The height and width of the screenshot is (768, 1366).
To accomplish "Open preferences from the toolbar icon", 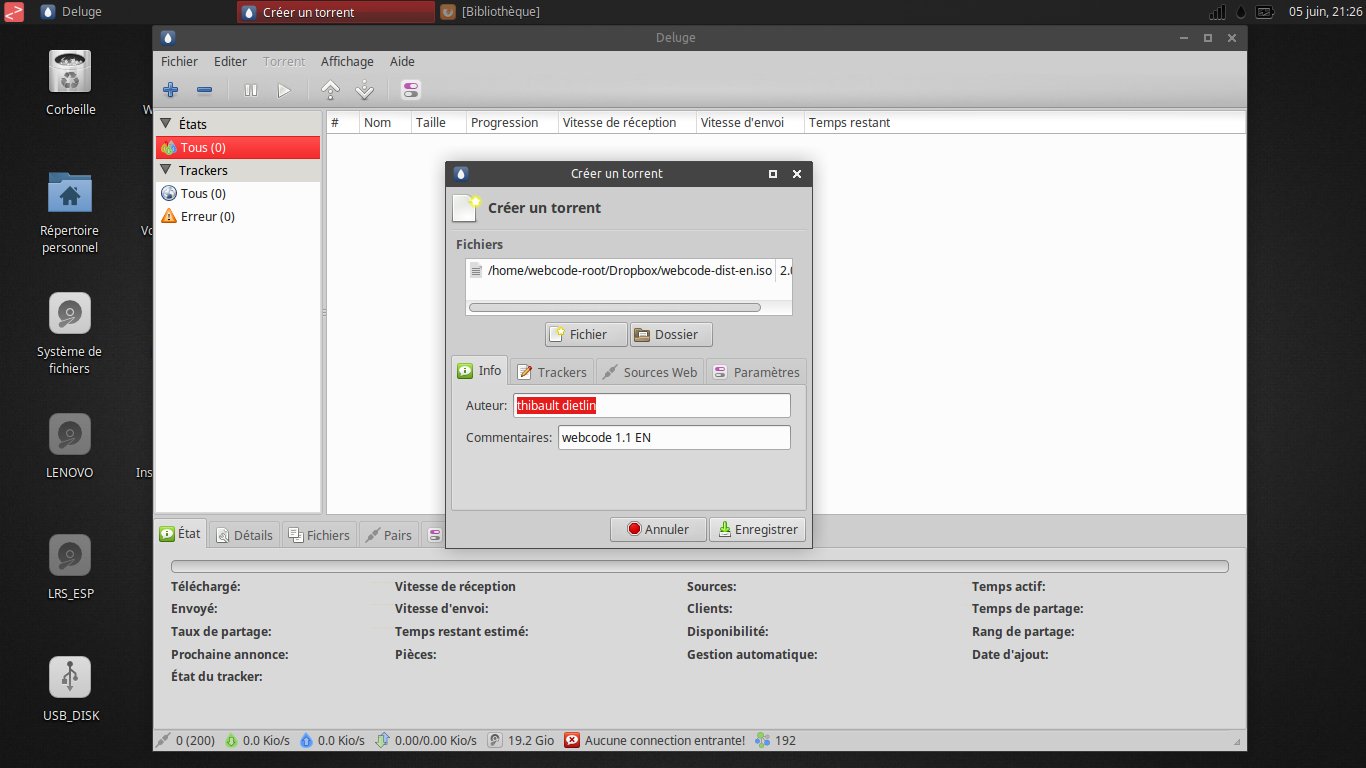I will click(411, 90).
